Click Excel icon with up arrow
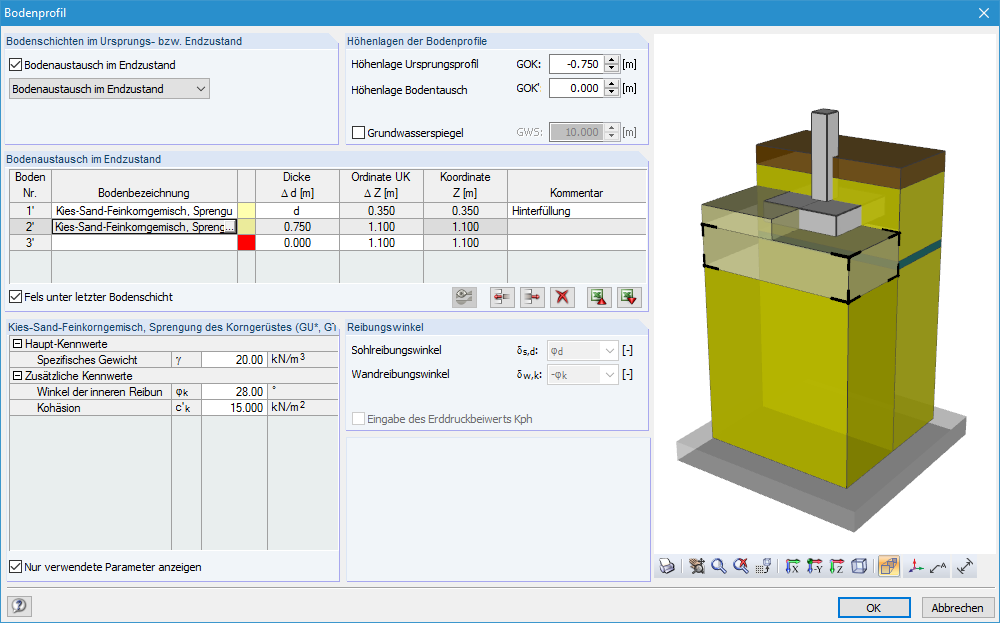The image size is (1000, 623). [x=599, y=297]
